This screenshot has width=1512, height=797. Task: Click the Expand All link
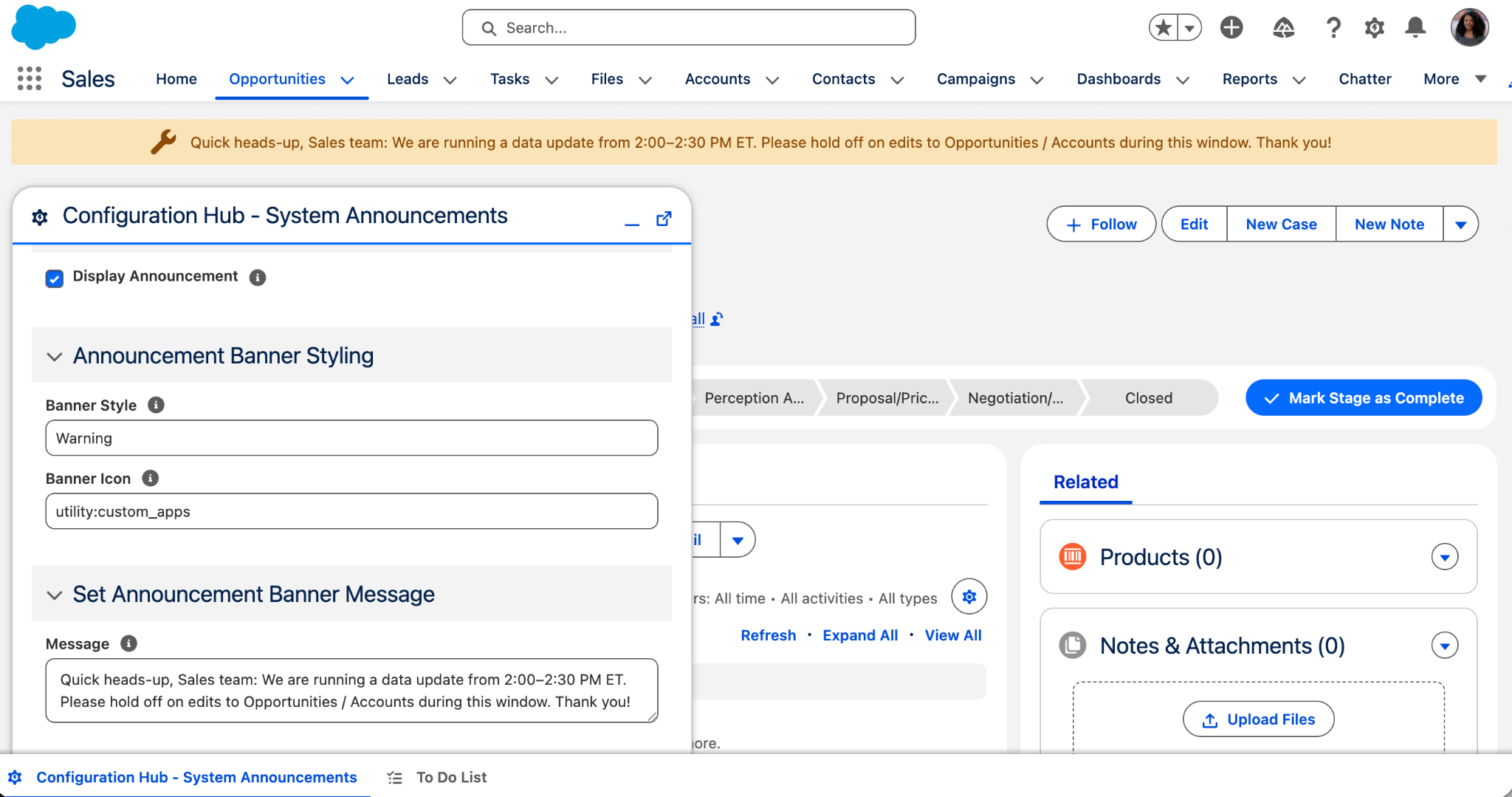pos(859,634)
